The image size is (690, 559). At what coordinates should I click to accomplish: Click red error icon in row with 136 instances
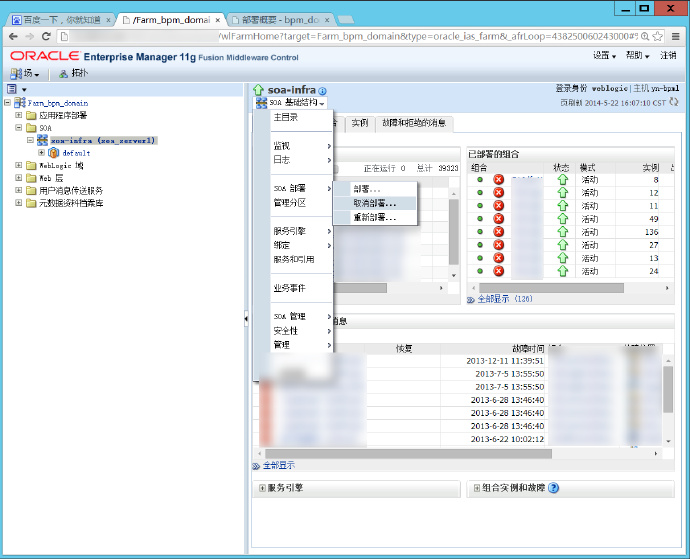pyautogui.click(x=498, y=232)
